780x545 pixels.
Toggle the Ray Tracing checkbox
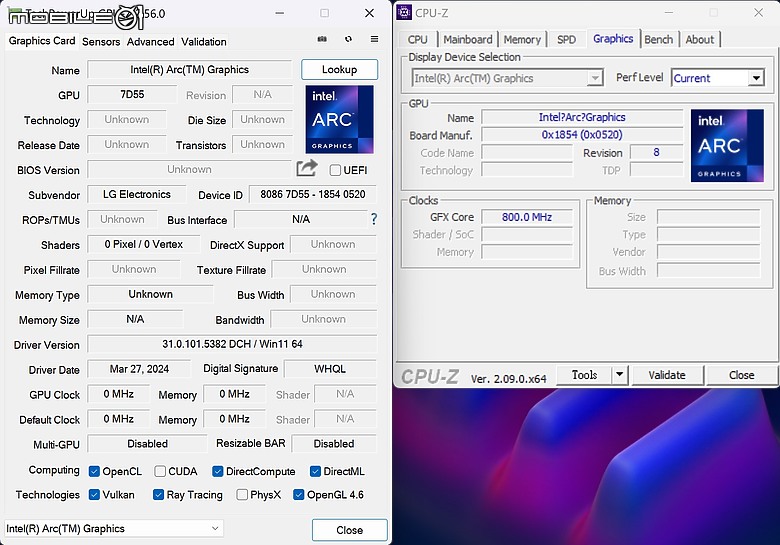[158, 495]
